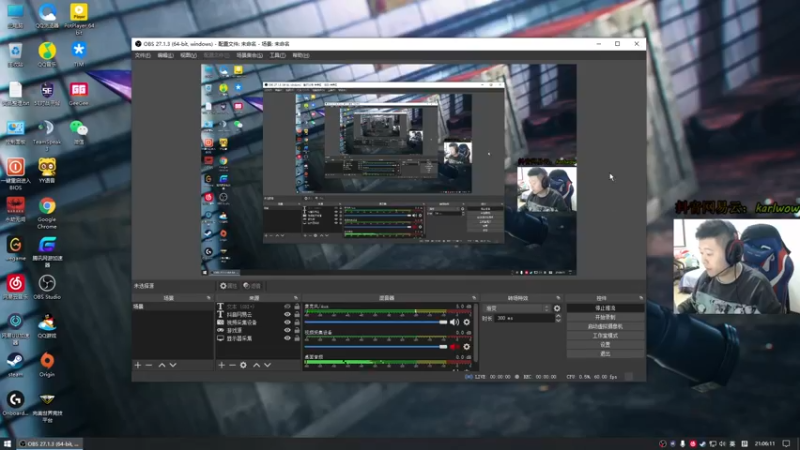Hide the video capture device source
Image resolution: width=800 pixels, height=450 pixels.
pos(287,322)
